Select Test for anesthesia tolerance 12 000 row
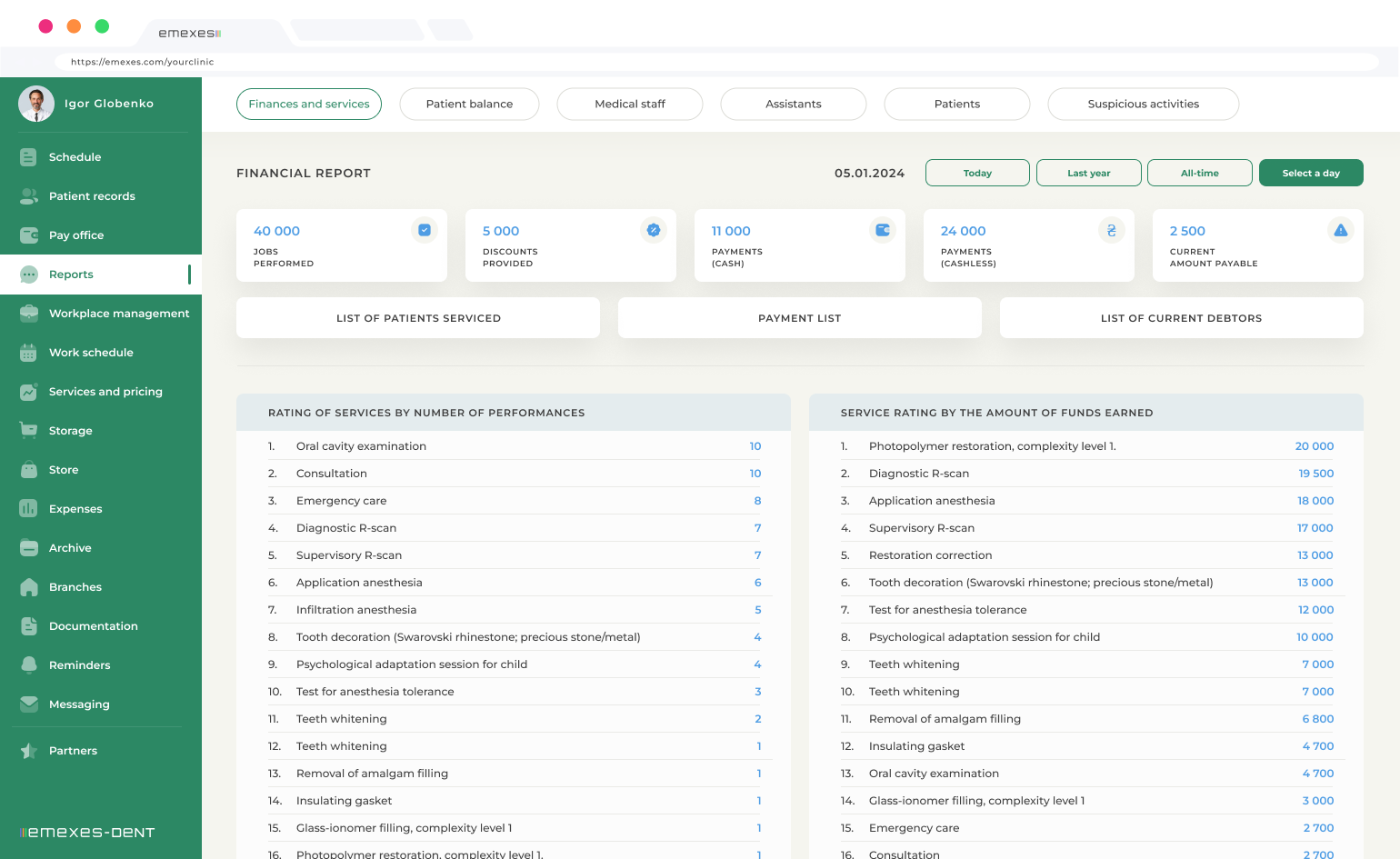The image size is (1400, 859). 1087,610
